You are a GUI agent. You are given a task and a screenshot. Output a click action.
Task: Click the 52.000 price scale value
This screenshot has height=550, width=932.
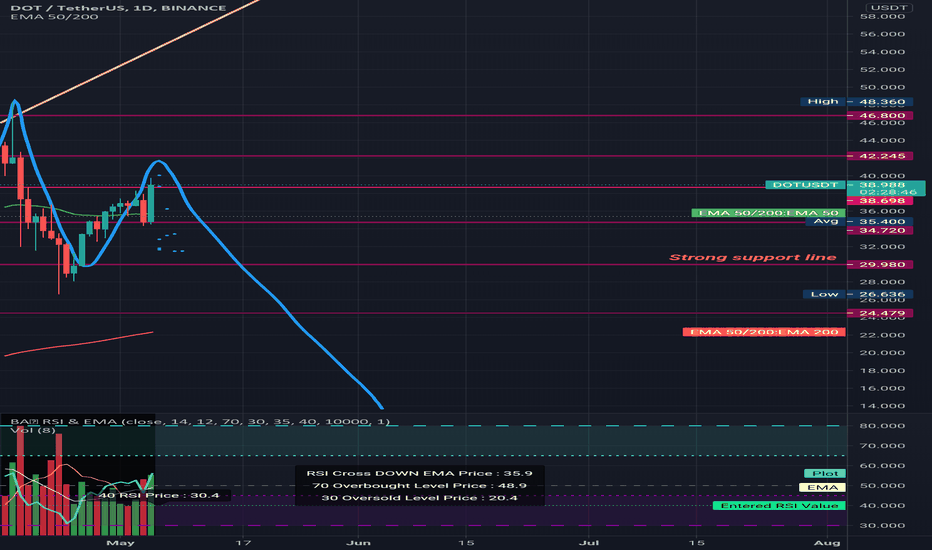click(x=882, y=70)
